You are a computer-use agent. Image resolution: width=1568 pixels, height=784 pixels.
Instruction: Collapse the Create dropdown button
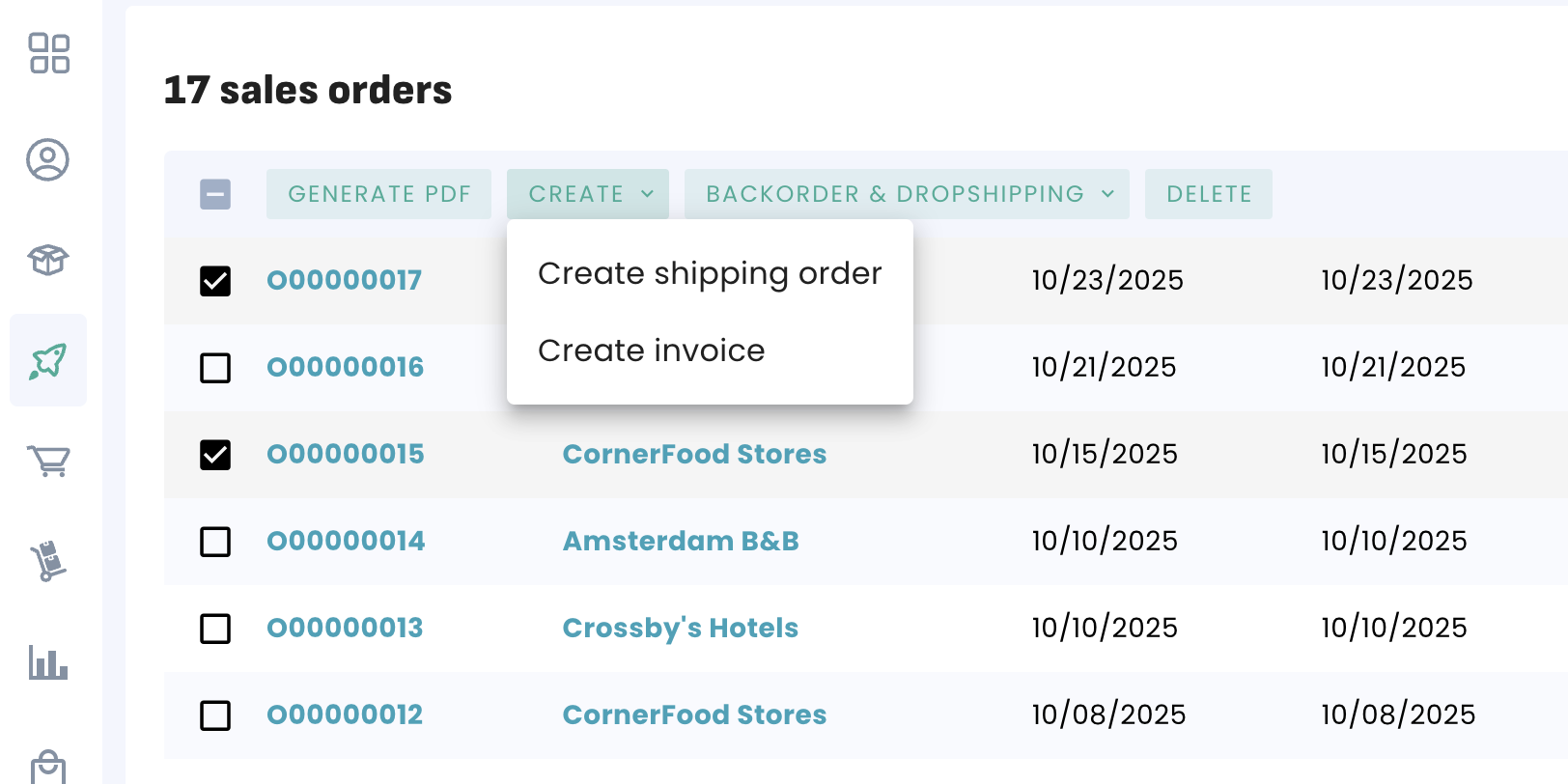coord(588,194)
